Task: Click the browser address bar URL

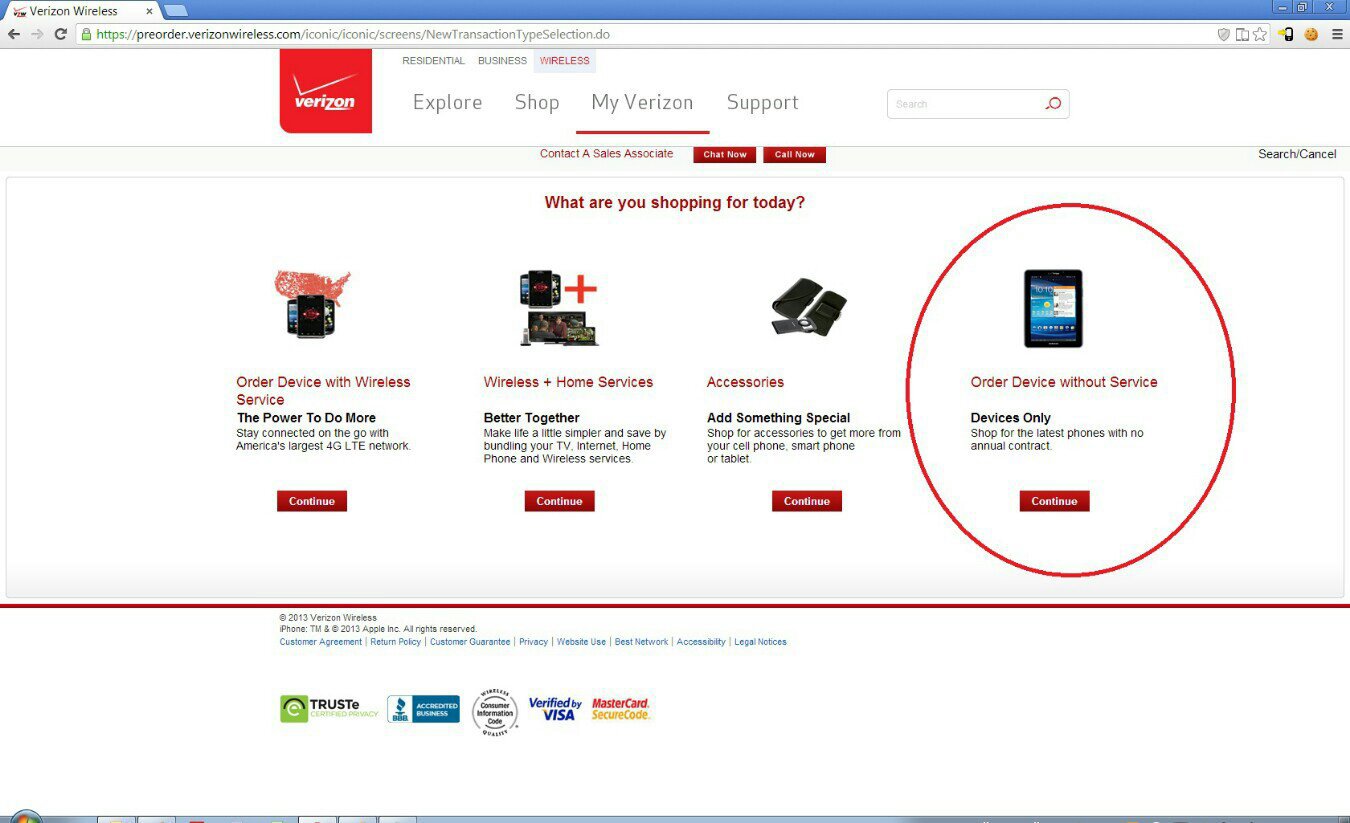Action: coord(352,34)
